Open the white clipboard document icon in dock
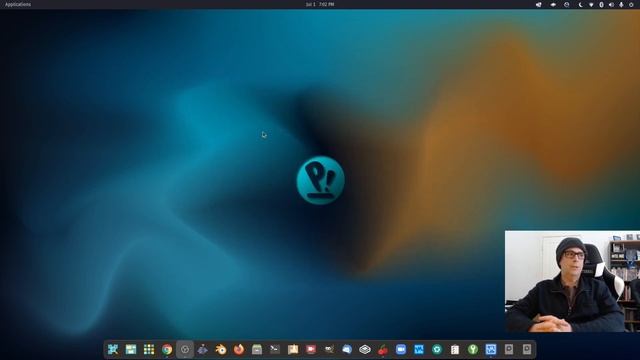The image size is (640, 360). point(455,349)
